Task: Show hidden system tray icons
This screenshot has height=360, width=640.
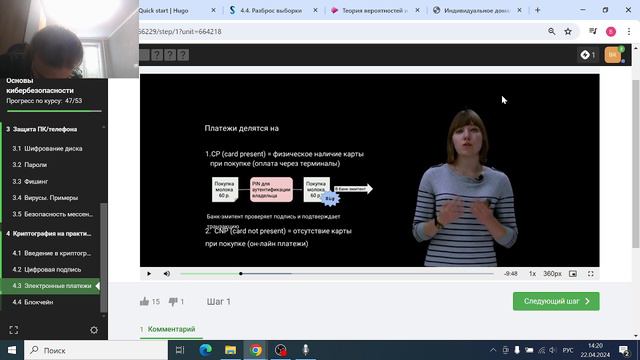Action: pyautogui.click(x=493, y=350)
